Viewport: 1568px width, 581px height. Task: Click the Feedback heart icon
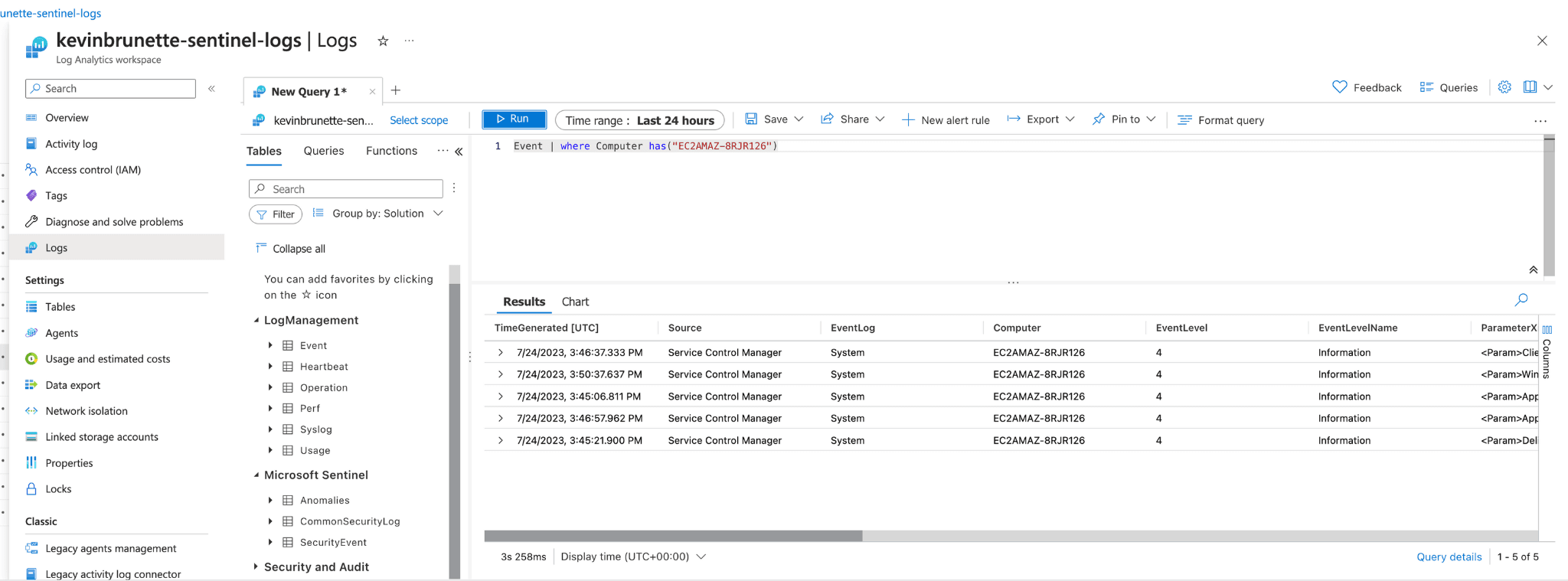[x=1339, y=87]
